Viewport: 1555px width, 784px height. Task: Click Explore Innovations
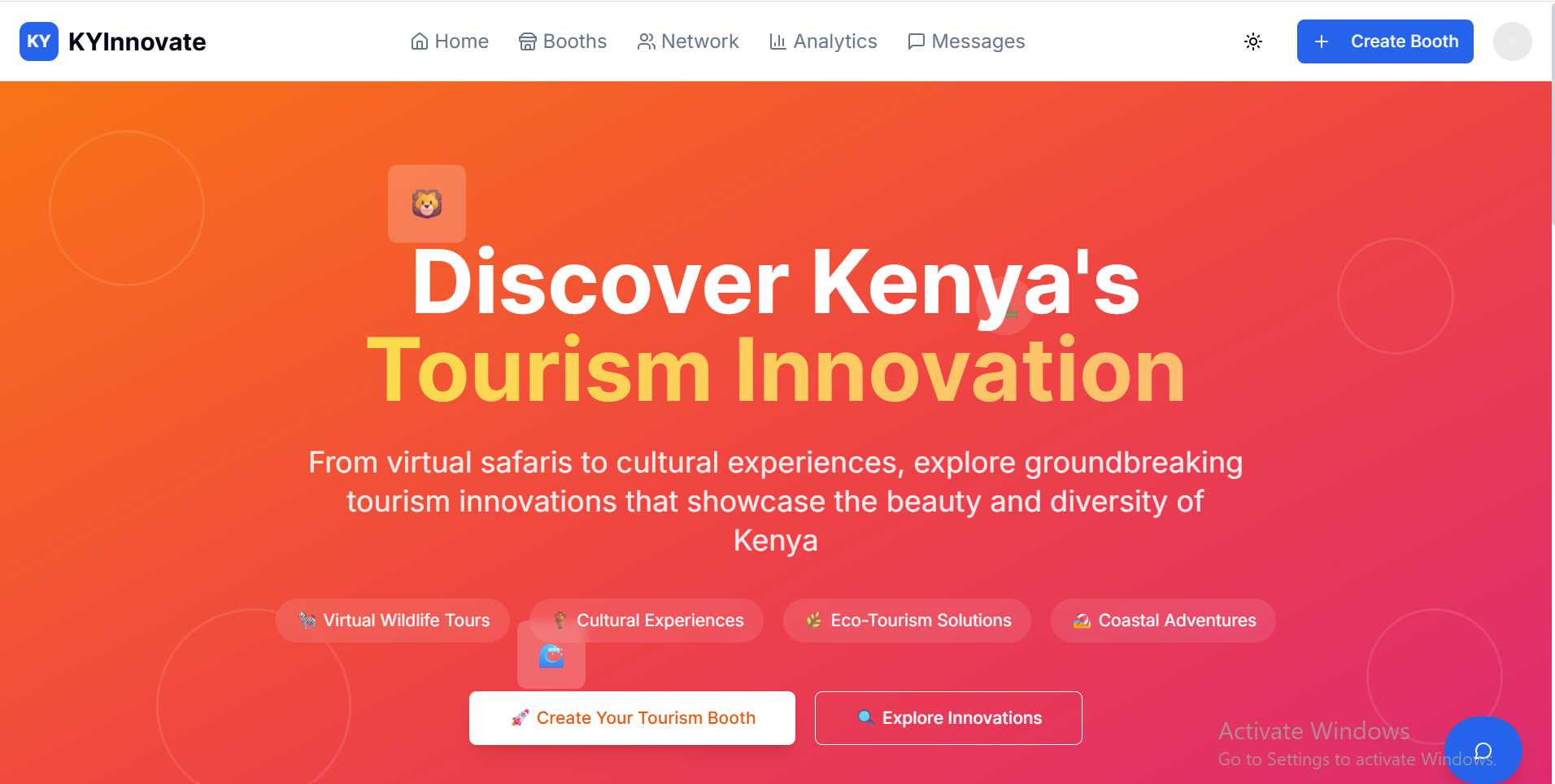point(948,717)
